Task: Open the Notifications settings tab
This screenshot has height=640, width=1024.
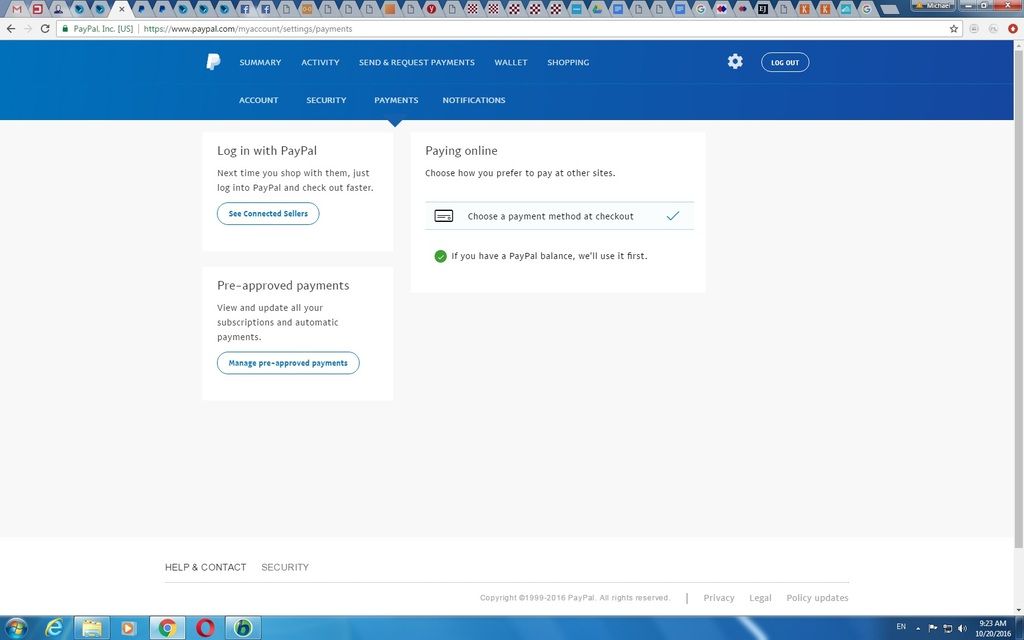Action: coord(474,101)
